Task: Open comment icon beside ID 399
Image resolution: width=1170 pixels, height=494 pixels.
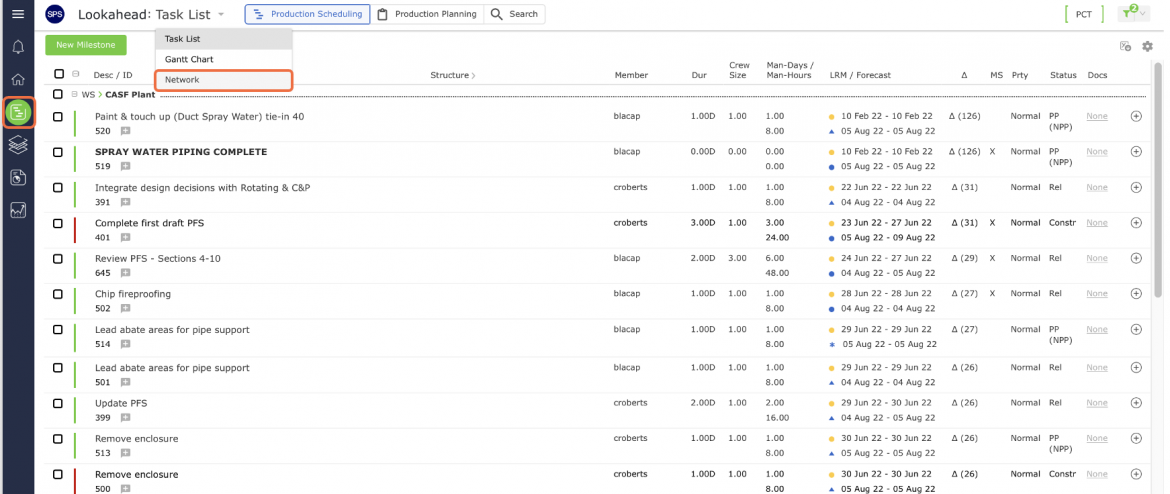Action: point(125,418)
